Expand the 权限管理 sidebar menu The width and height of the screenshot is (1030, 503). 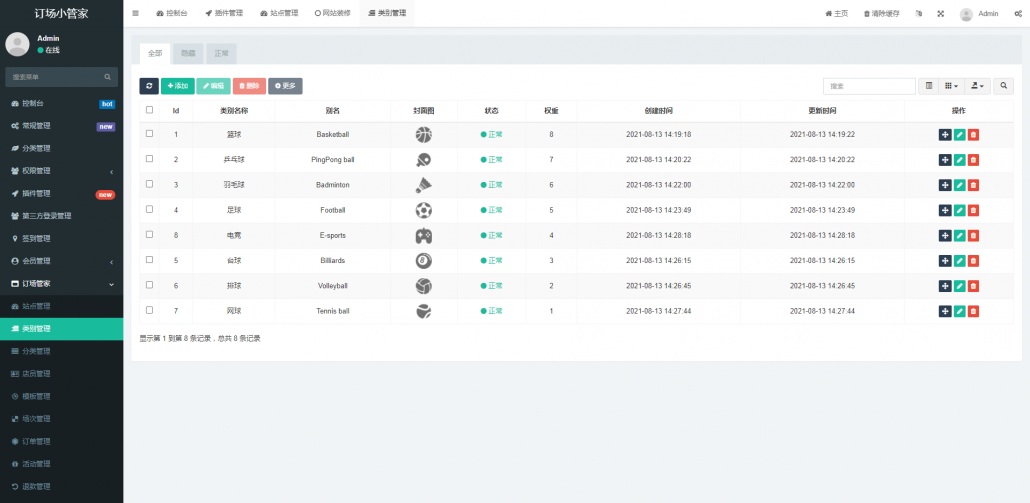(60, 171)
